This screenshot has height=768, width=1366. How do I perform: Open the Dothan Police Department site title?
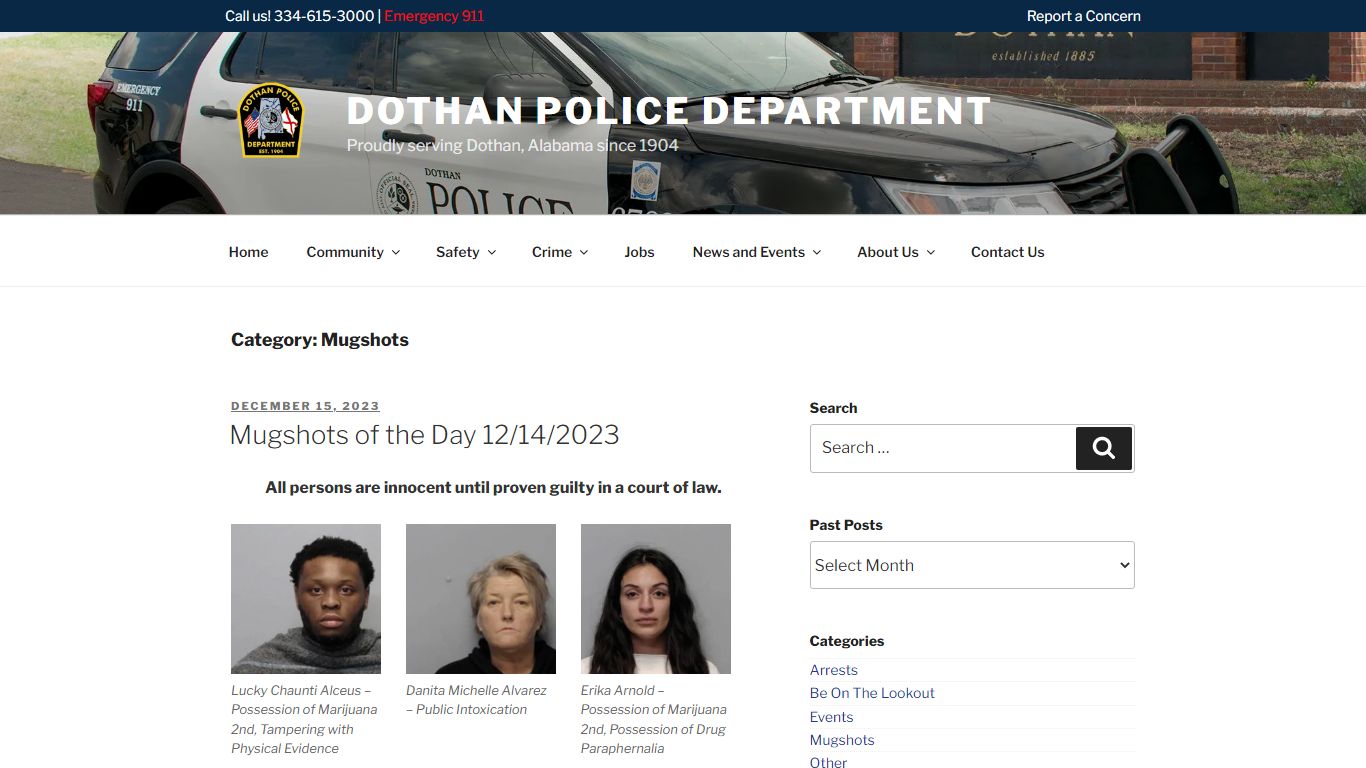click(669, 111)
